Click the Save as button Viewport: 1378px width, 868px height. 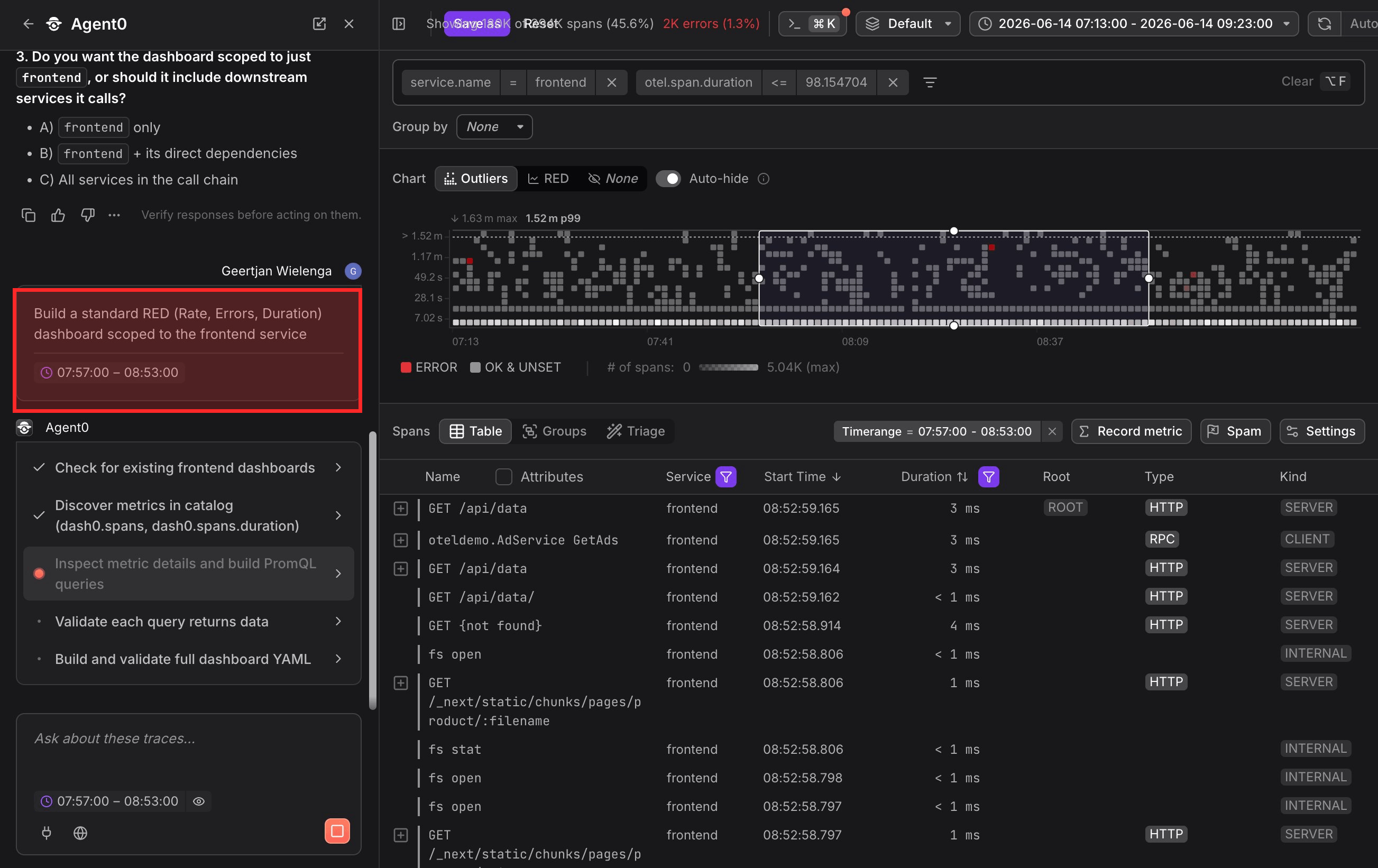pyautogui.click(x=476, y=23)
